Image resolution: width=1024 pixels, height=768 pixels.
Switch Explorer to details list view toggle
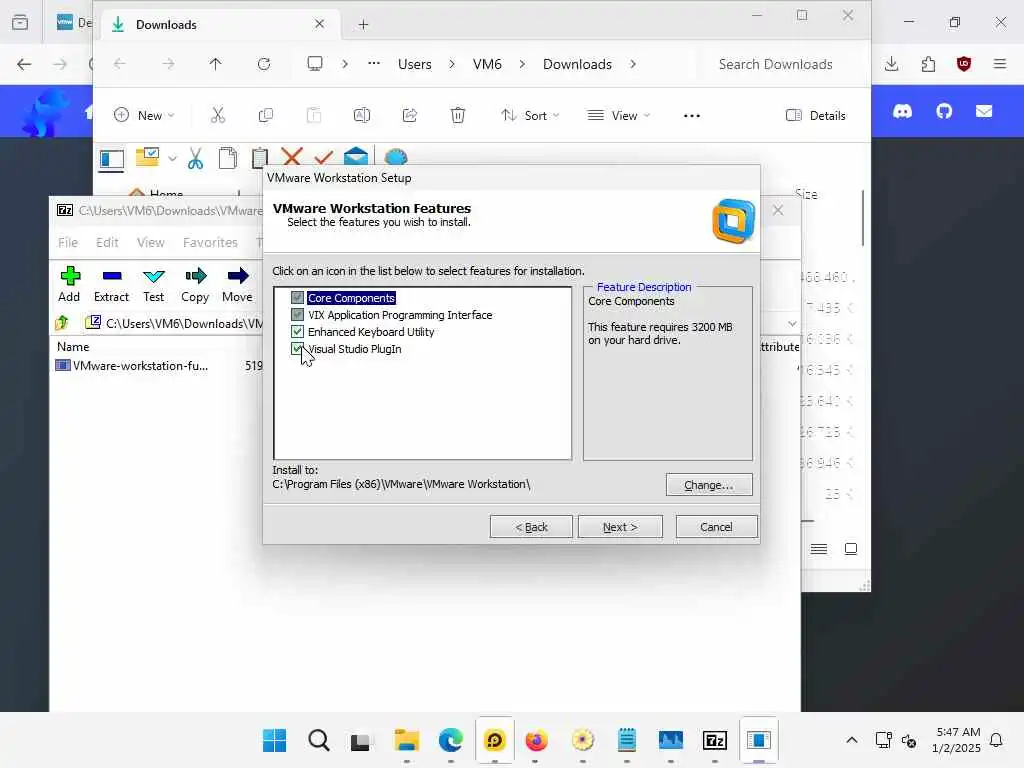point(819,549)
